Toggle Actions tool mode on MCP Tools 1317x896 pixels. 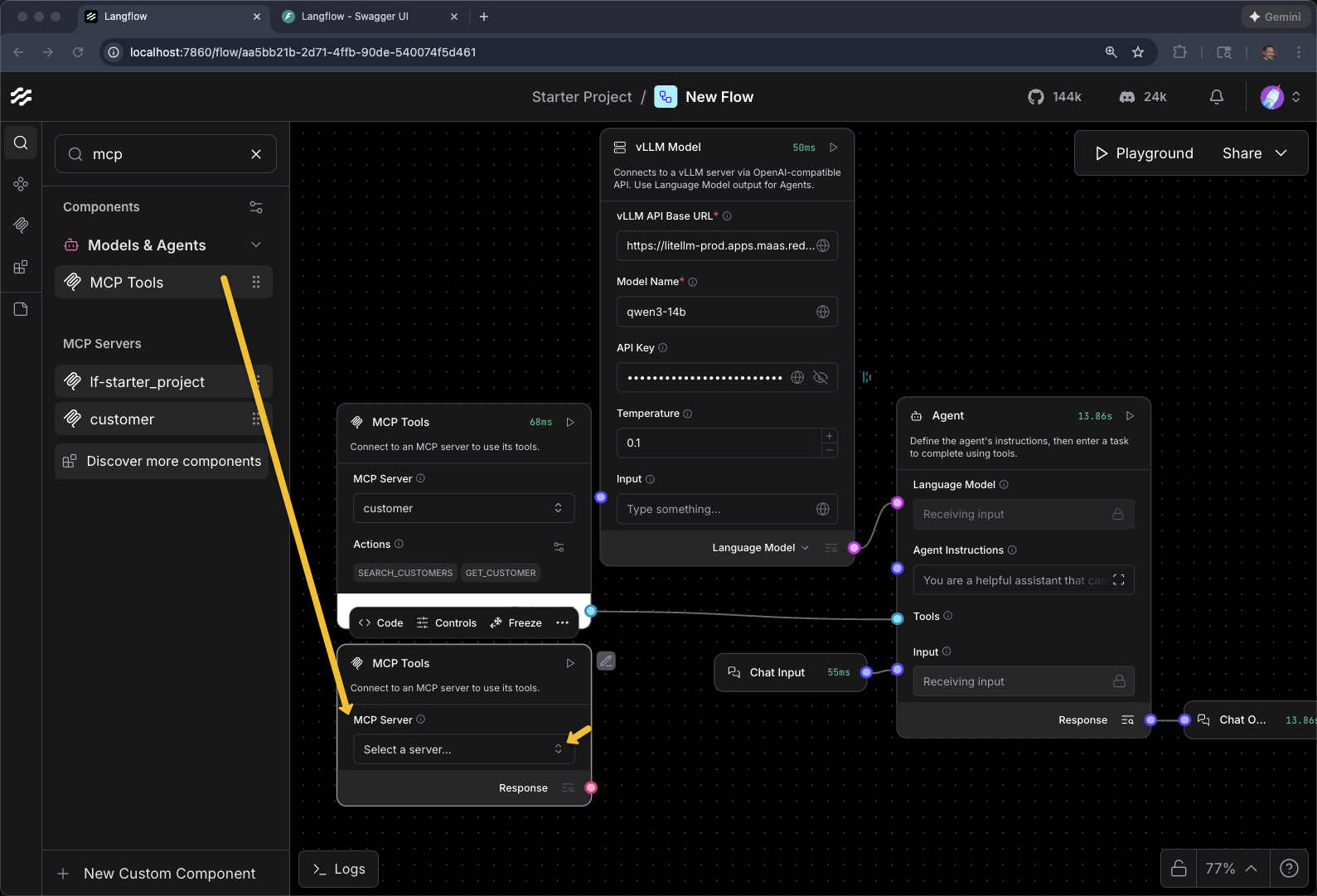pyautogui.click(x=559, y=546)
